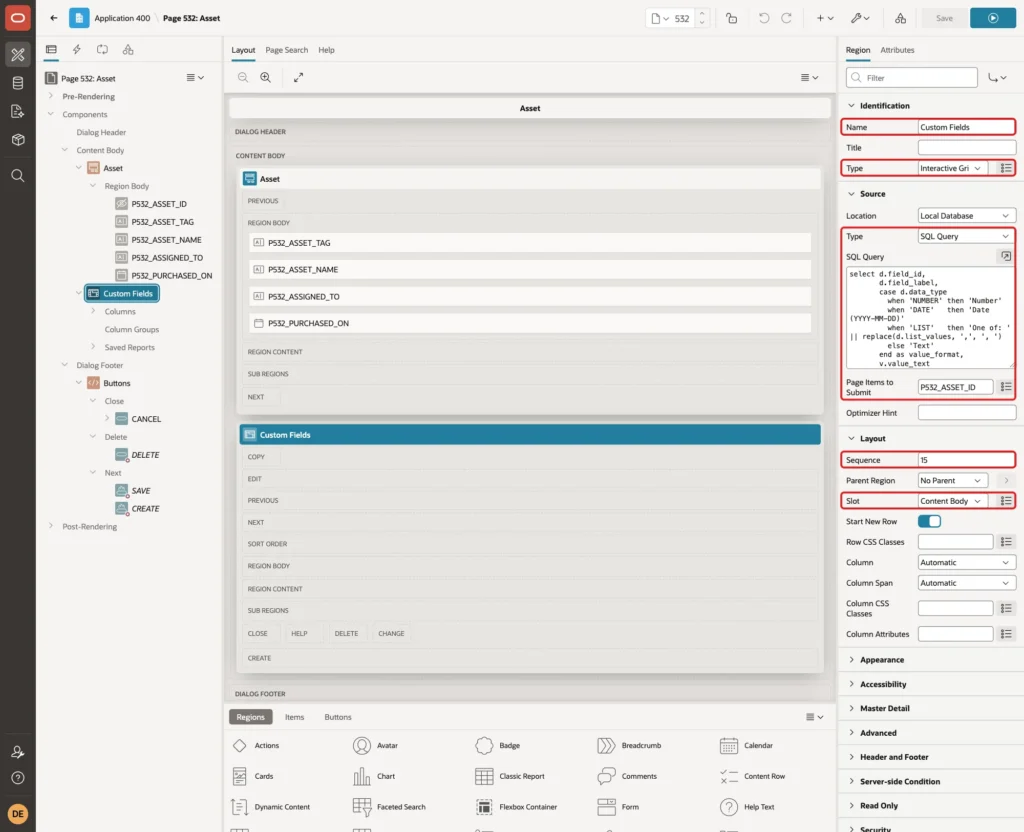Open shared components icon in top toolbar
Screen dimensions: 1024x832
tap(901, 18)
